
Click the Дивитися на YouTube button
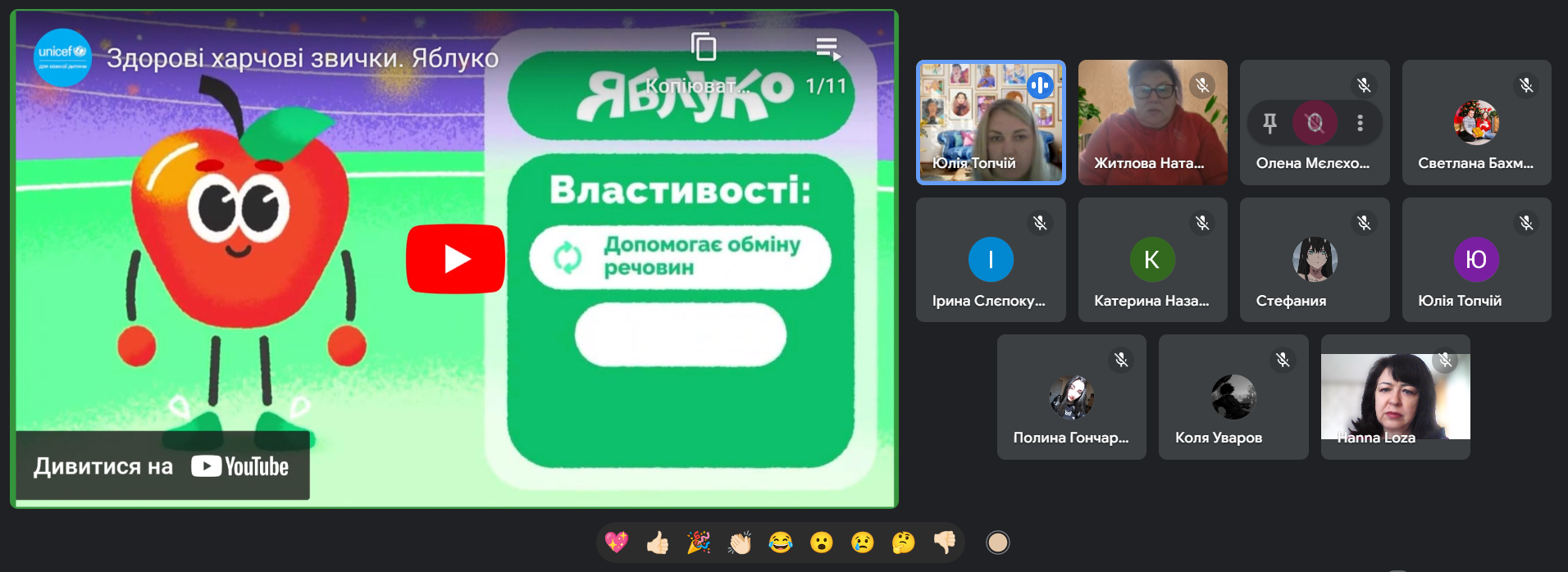tap(162, 466)
